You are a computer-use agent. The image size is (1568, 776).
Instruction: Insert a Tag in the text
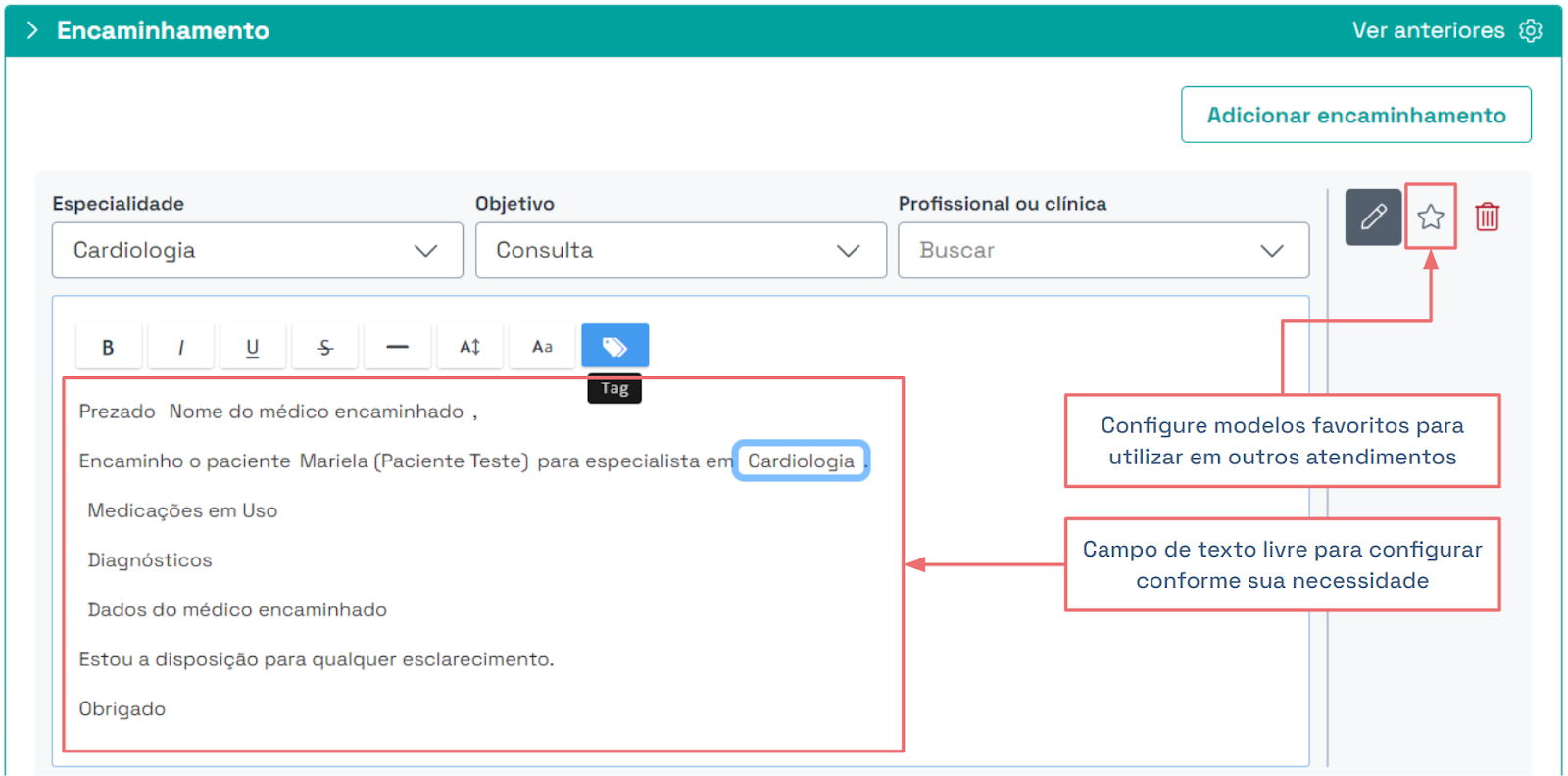(614, 347)
